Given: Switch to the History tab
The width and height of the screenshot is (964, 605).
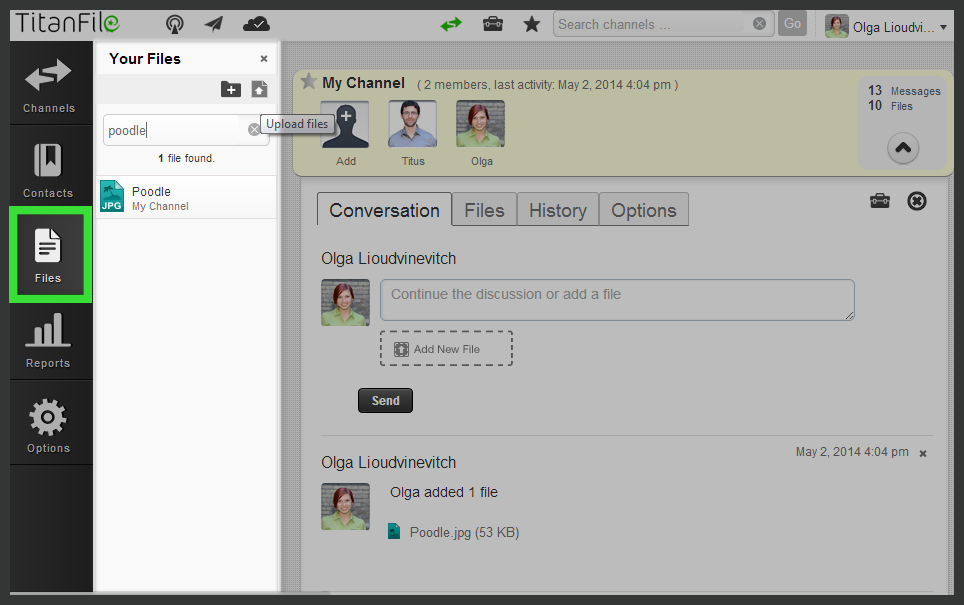Looking at the screenshot, I should coord(558,210).
